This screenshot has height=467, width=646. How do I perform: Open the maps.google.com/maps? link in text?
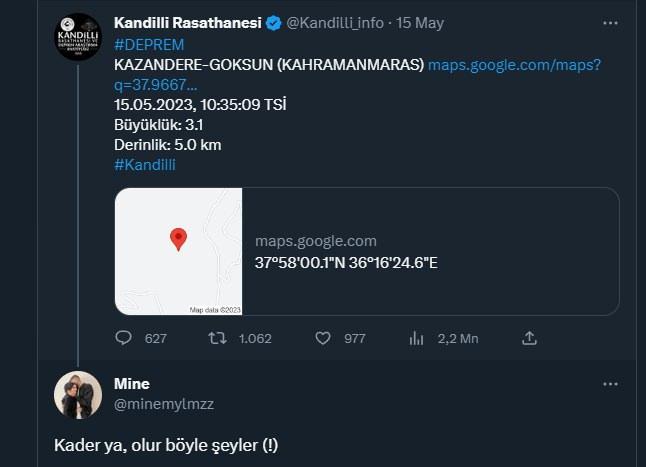coord(515,65)
